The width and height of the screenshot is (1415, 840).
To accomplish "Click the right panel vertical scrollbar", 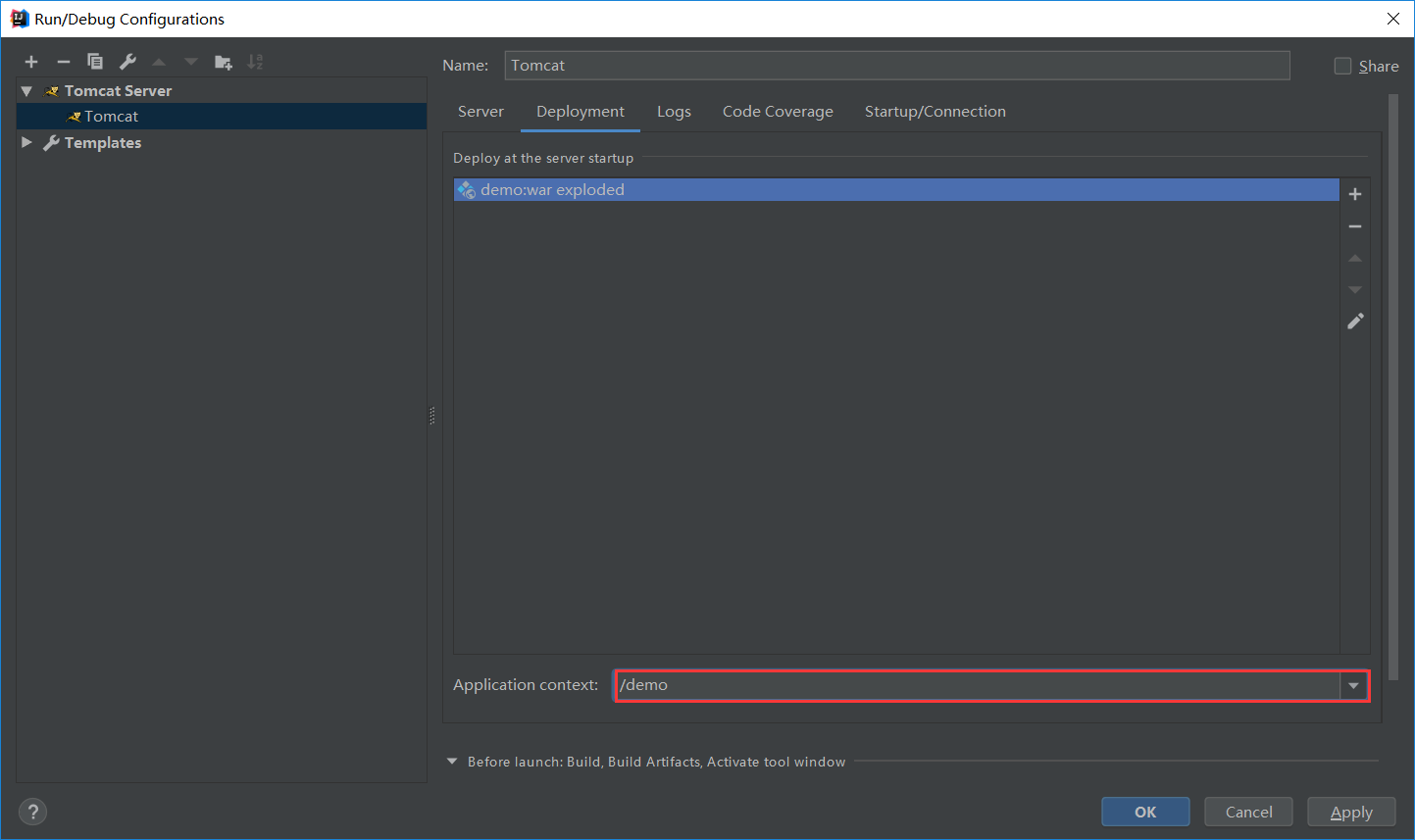I will tap(1393, 387).
